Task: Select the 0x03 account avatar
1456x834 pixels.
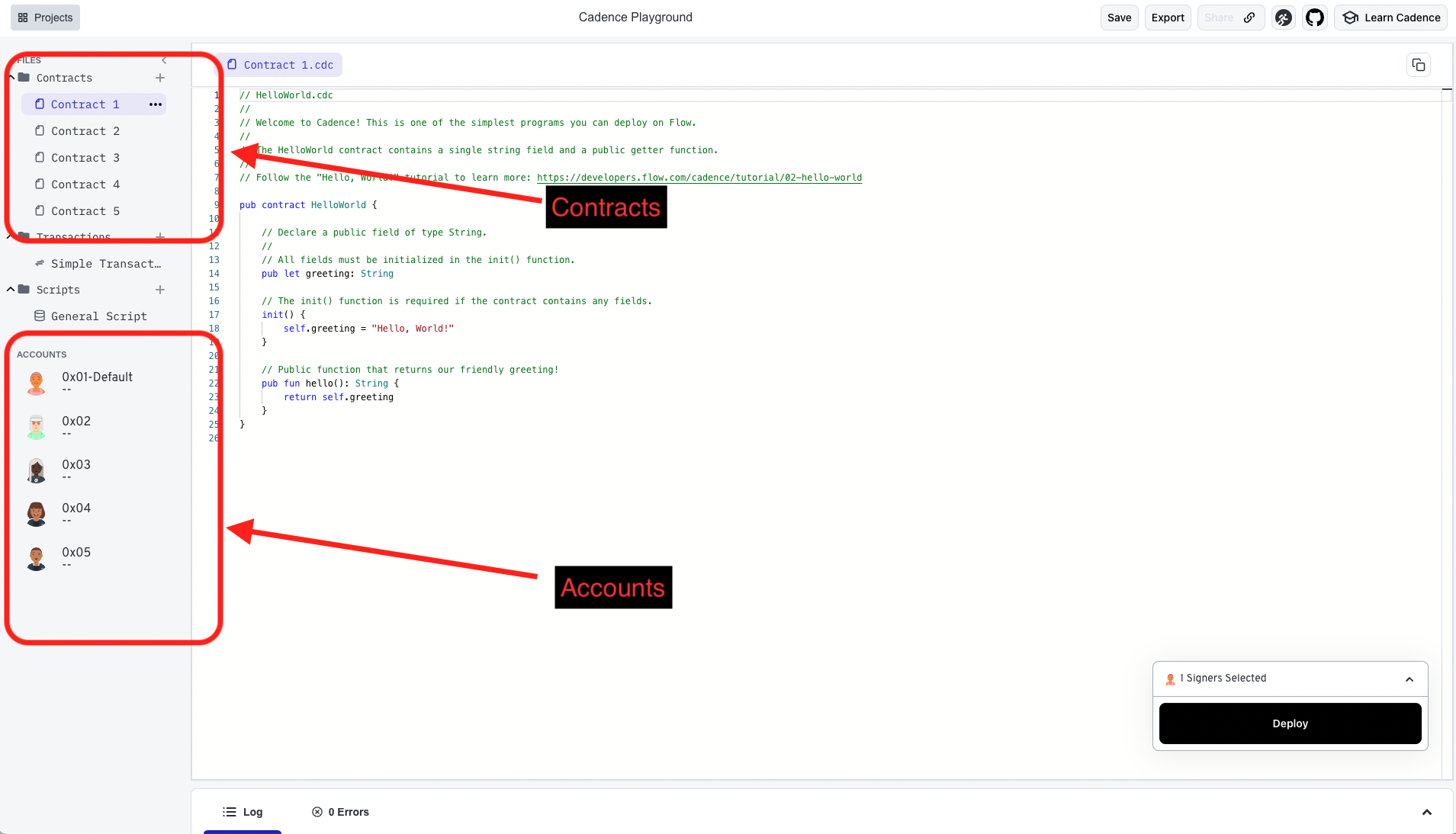Action: [36, 470]
